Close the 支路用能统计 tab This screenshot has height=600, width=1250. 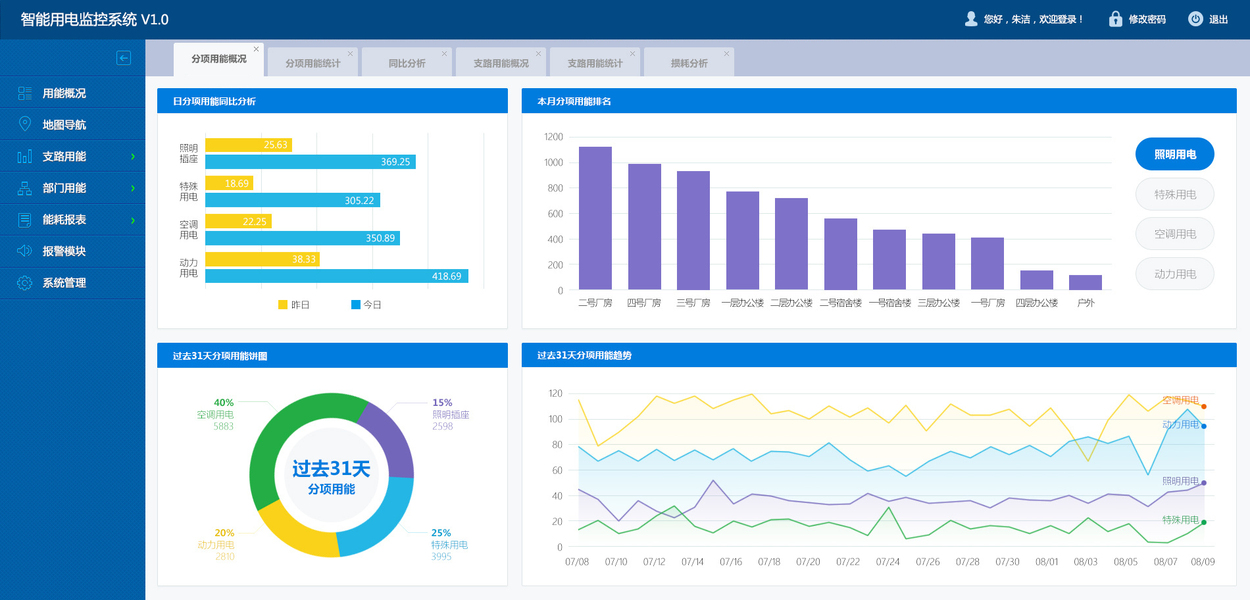pos(633,53)
